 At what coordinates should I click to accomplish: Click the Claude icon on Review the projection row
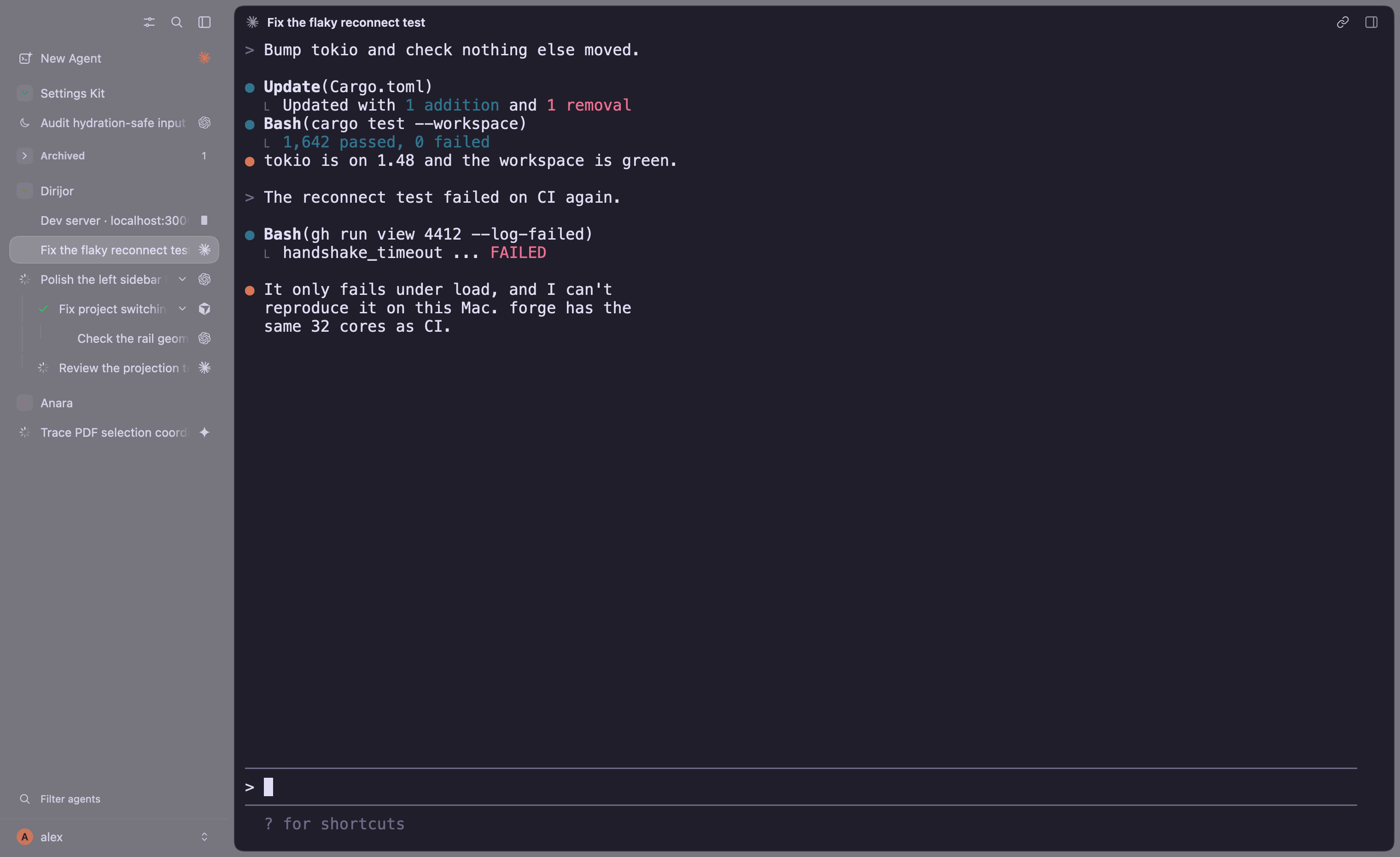pos(204,368)
